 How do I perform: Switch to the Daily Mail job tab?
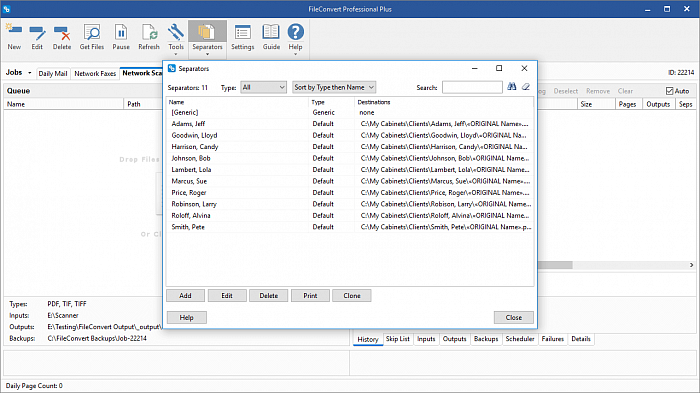[53, 74]
